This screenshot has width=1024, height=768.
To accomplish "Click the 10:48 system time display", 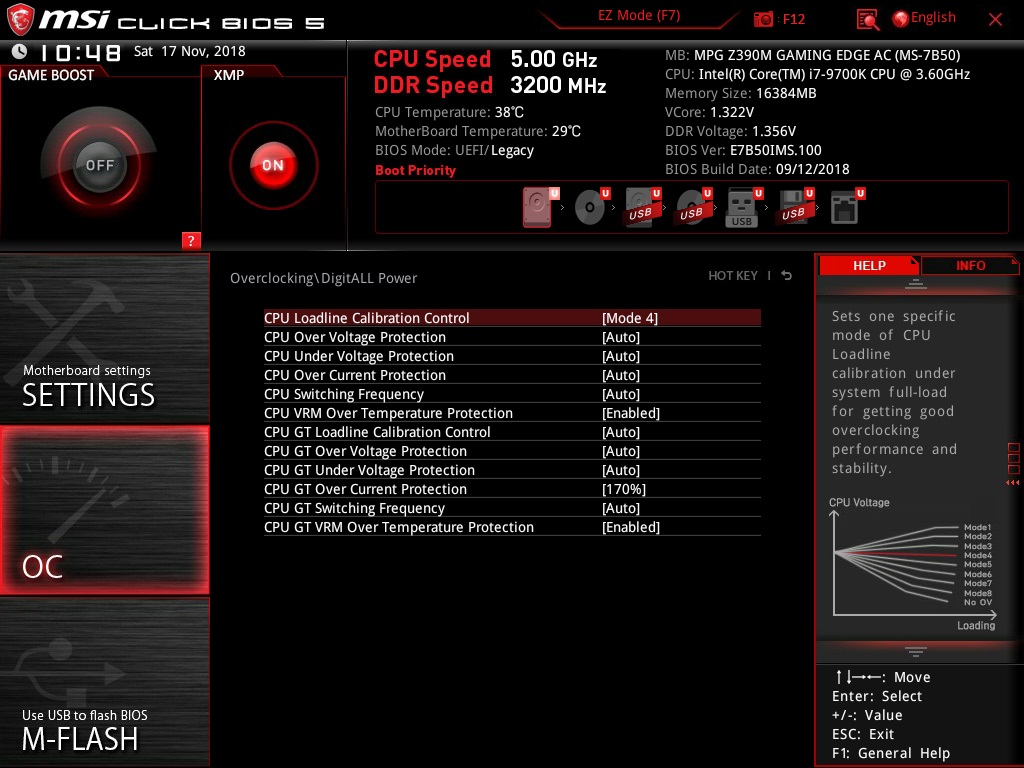I will tap(80, 52).
